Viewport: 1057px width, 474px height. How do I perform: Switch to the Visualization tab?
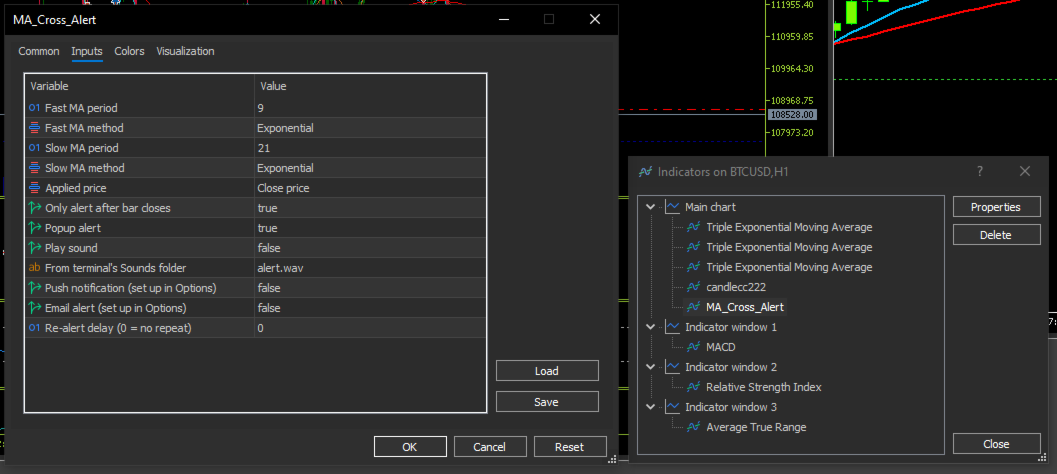pyautogui.click(x=185, y=51)
